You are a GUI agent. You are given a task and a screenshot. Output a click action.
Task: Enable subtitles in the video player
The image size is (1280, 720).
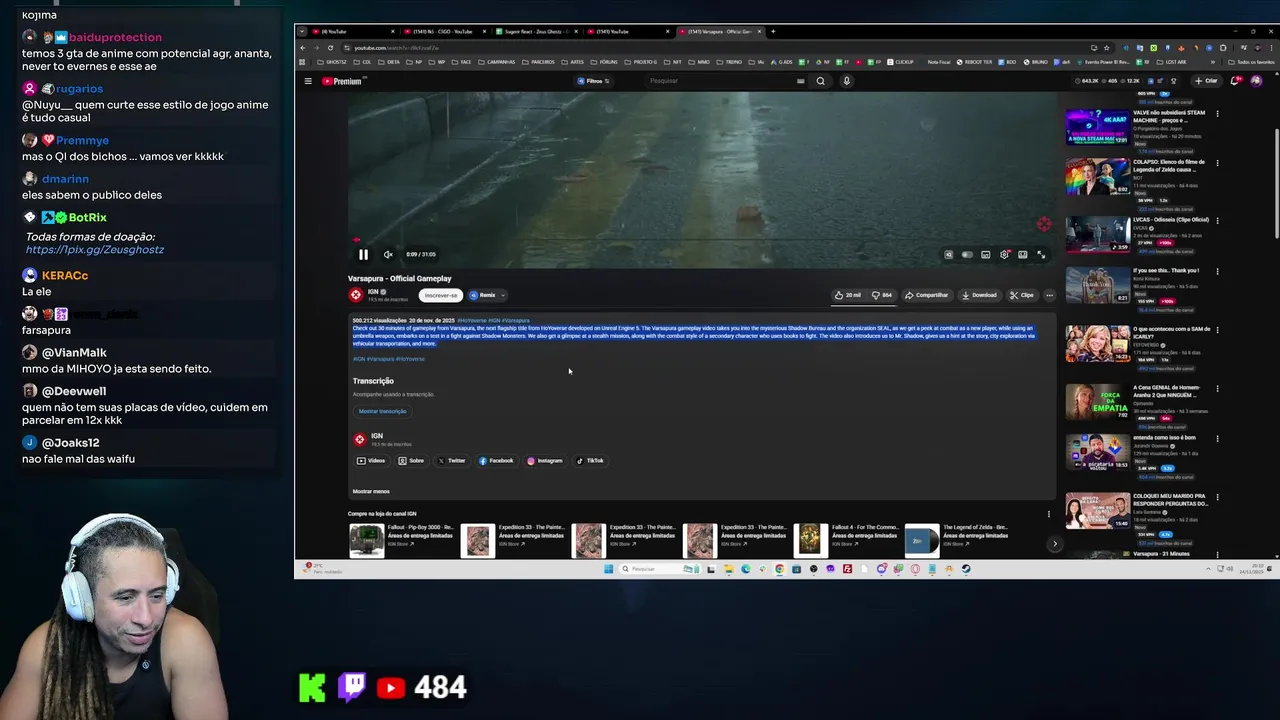tap(986, 254)
